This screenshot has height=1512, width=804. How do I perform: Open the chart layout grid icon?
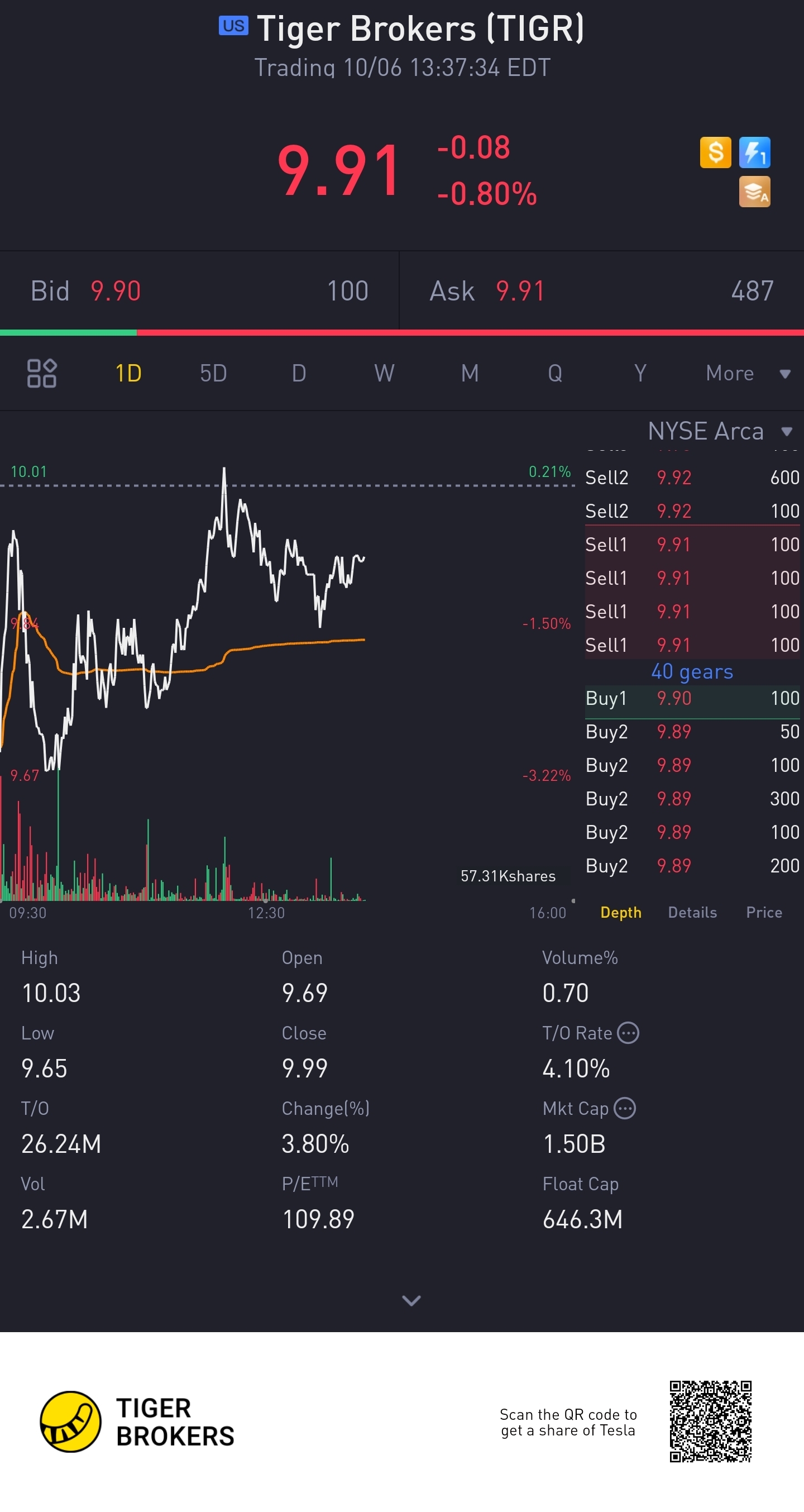pos(42,373)
